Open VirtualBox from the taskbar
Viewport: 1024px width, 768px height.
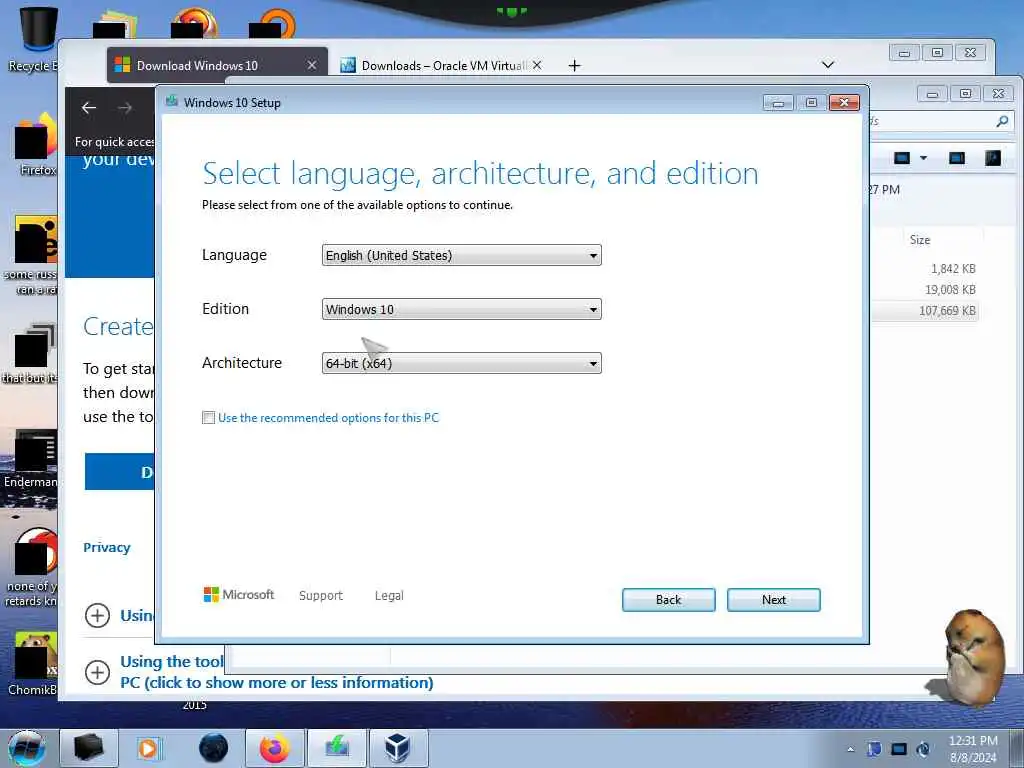[398, 748]
